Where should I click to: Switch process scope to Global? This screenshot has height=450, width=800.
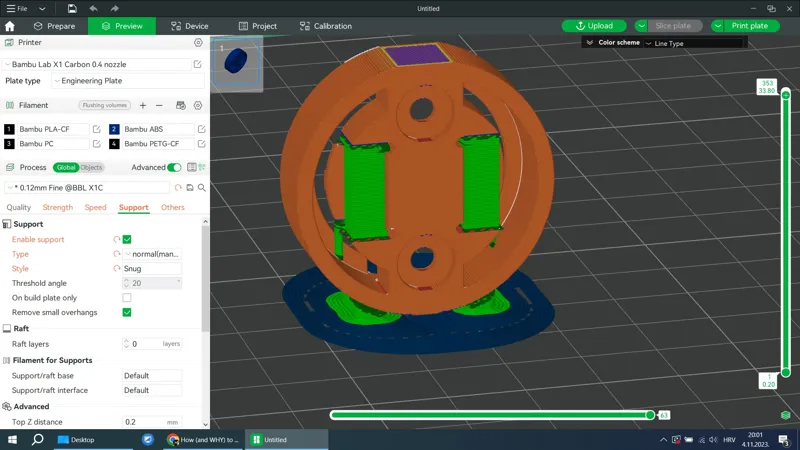(66, 167)
